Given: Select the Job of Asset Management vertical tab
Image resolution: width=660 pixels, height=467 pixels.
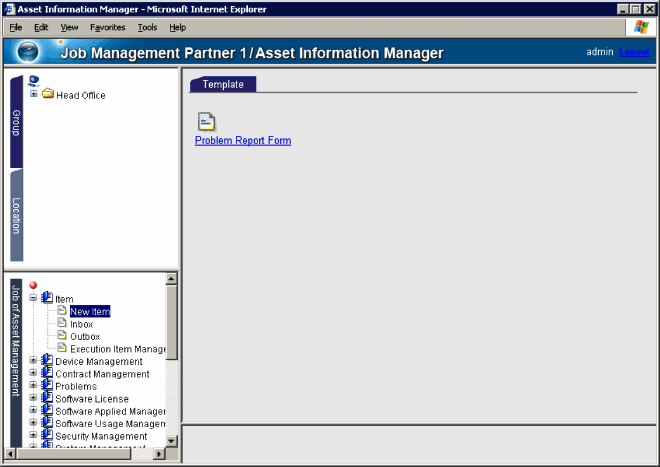Looking at the screenshot, I should [16, 362].
